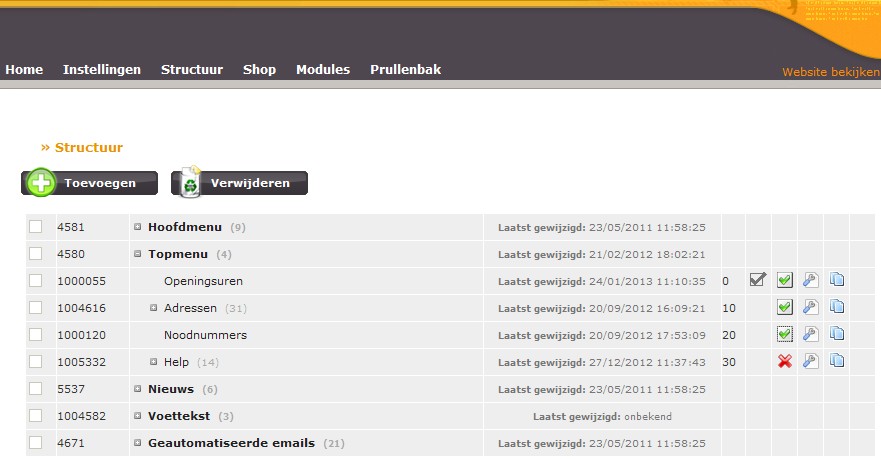Click ID 1004616 in the list
881x459 pixels.
(81, 308)
